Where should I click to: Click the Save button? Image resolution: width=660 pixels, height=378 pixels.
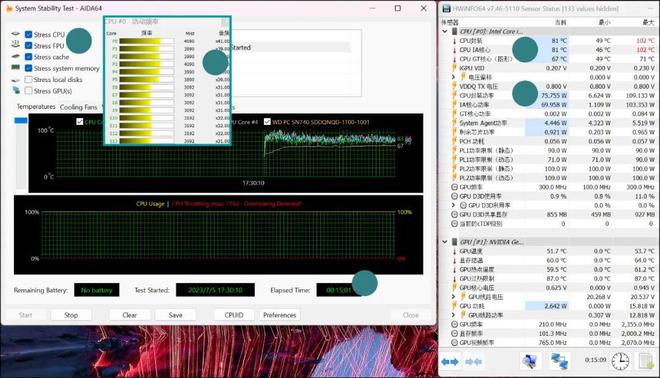pos(176,315)
